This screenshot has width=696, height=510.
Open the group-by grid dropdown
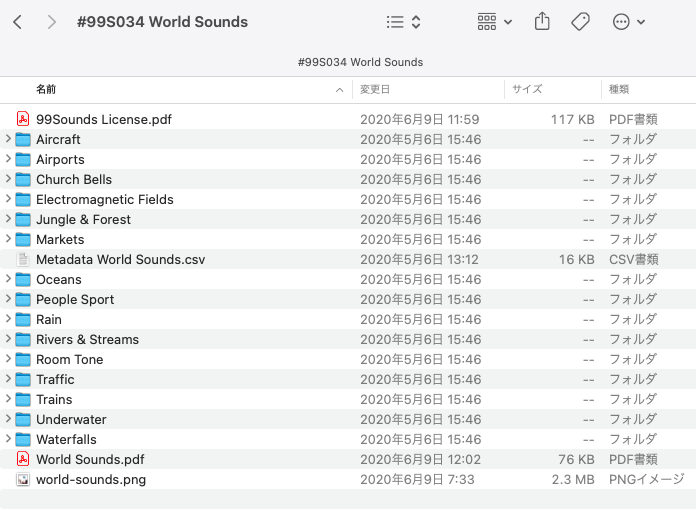tap(494, 22)
